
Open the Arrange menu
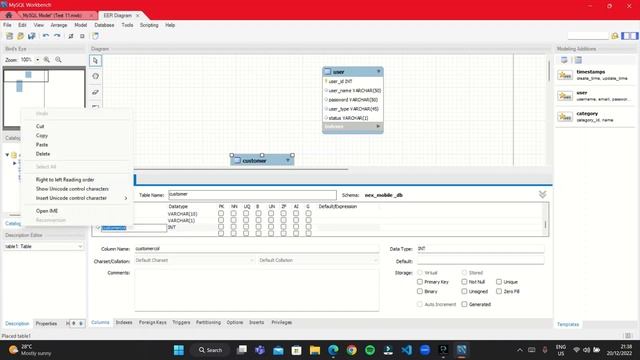tap(59, 25)
